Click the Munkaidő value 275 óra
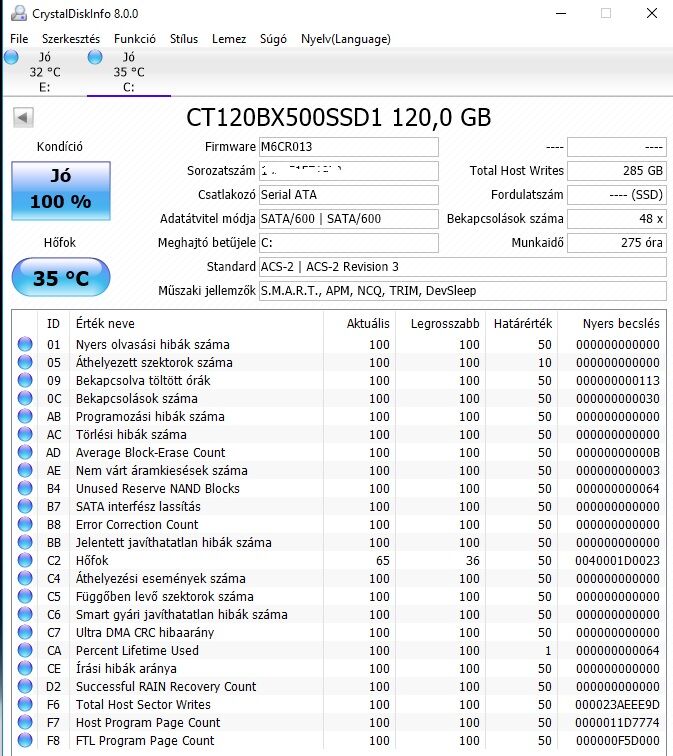Image resolution: width=673 pixels, height=756 pixels. coord(617,243)
